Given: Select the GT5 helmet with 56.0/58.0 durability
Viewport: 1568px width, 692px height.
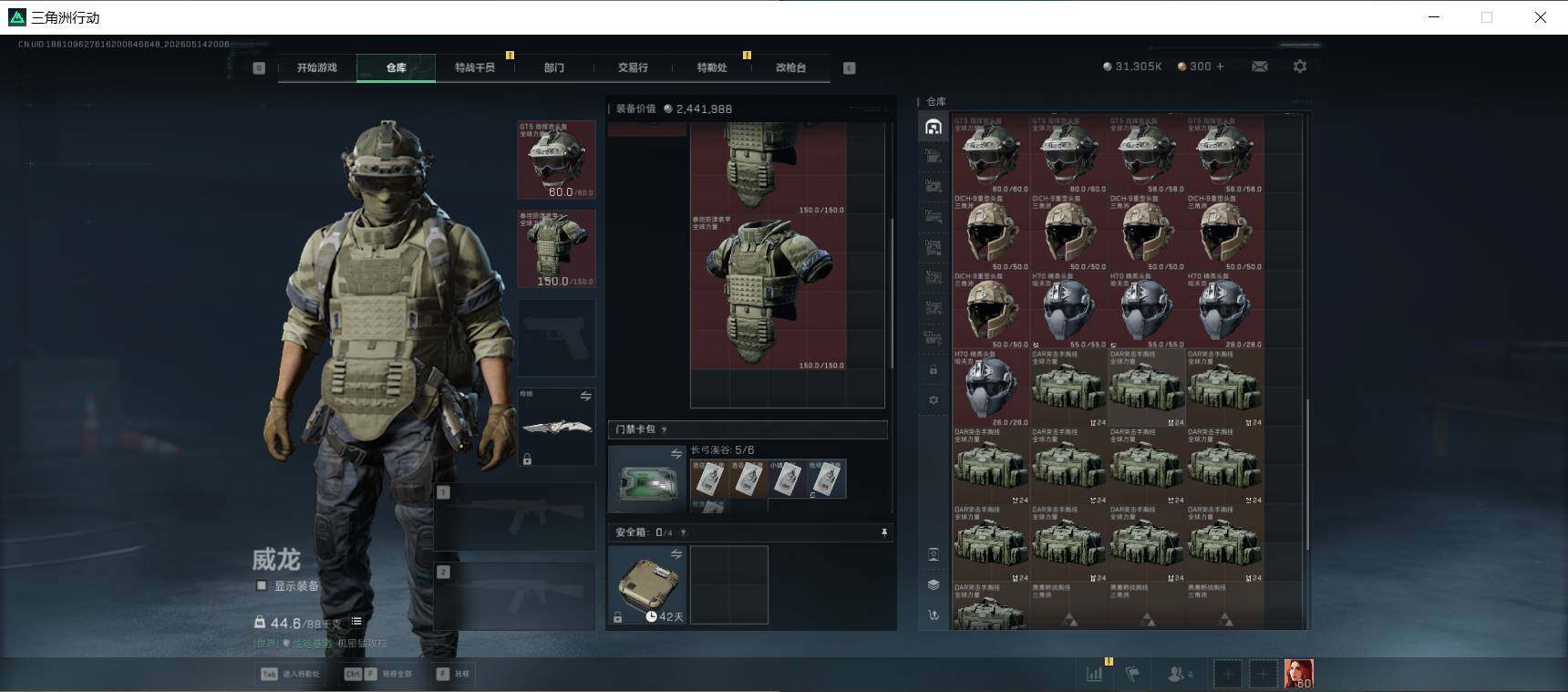Looking at the screenshot, I should click(1224, 154).
